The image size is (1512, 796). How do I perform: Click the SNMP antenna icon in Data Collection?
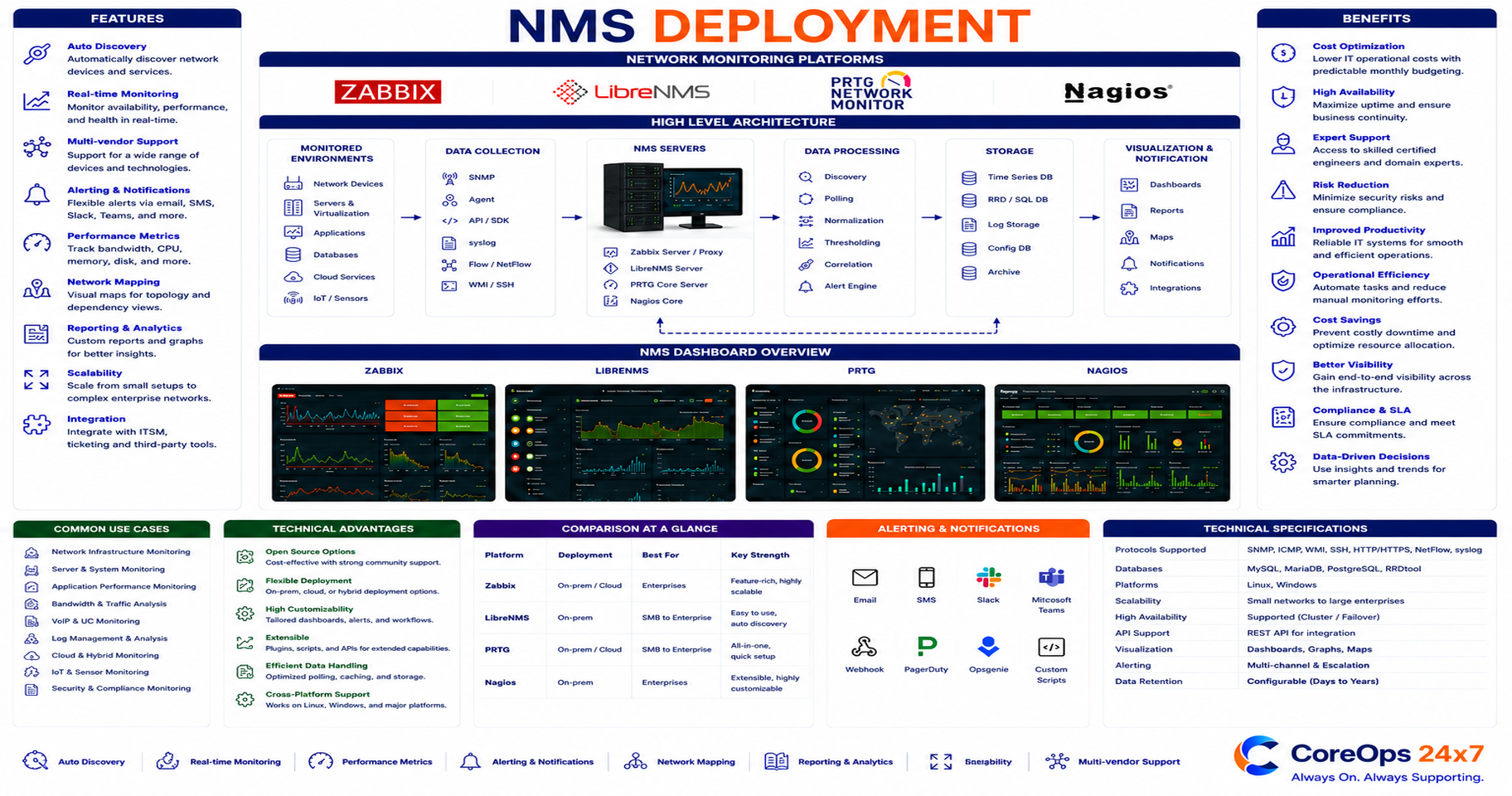click(x=449, y=177)
